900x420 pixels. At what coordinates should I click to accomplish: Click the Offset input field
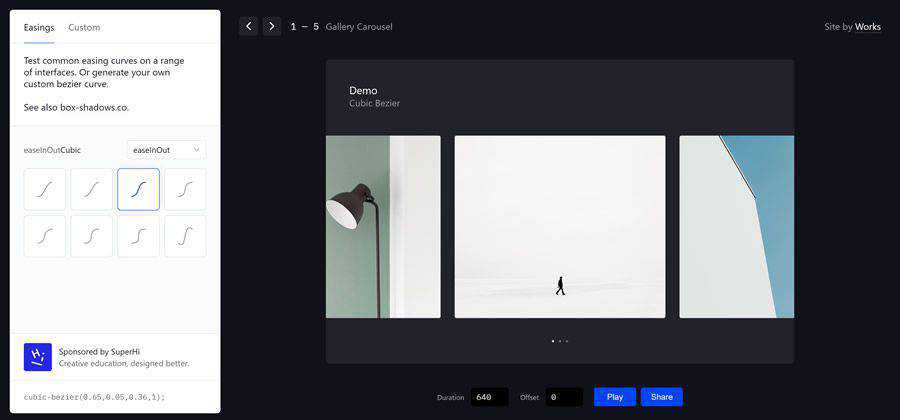(564, 397)
